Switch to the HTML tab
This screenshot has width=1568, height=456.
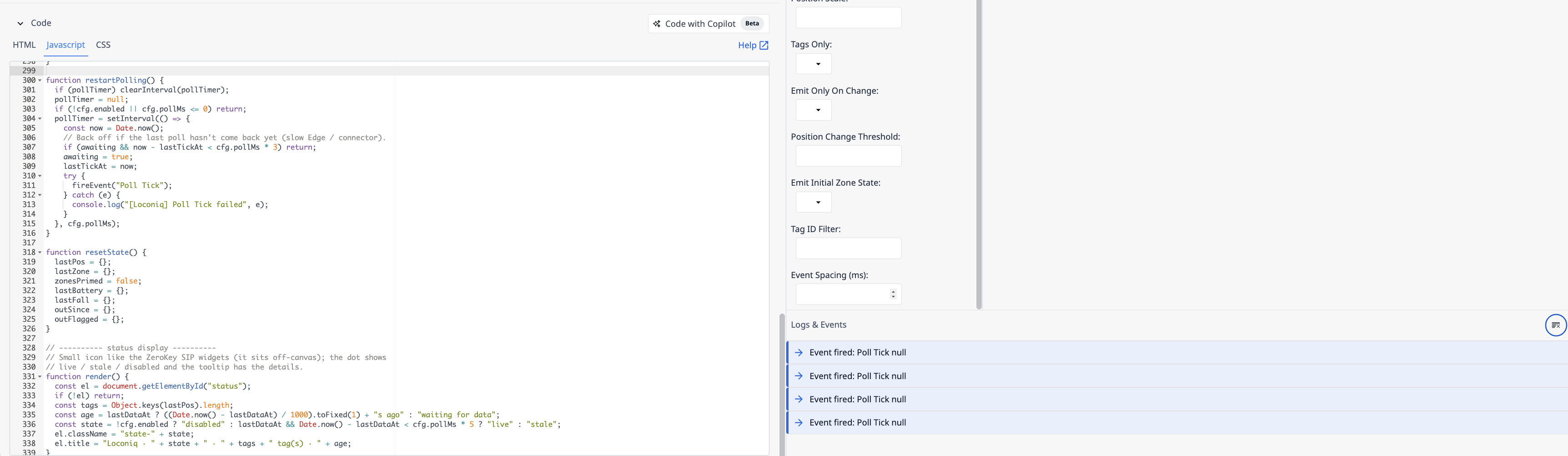click(x=25, y=45)
